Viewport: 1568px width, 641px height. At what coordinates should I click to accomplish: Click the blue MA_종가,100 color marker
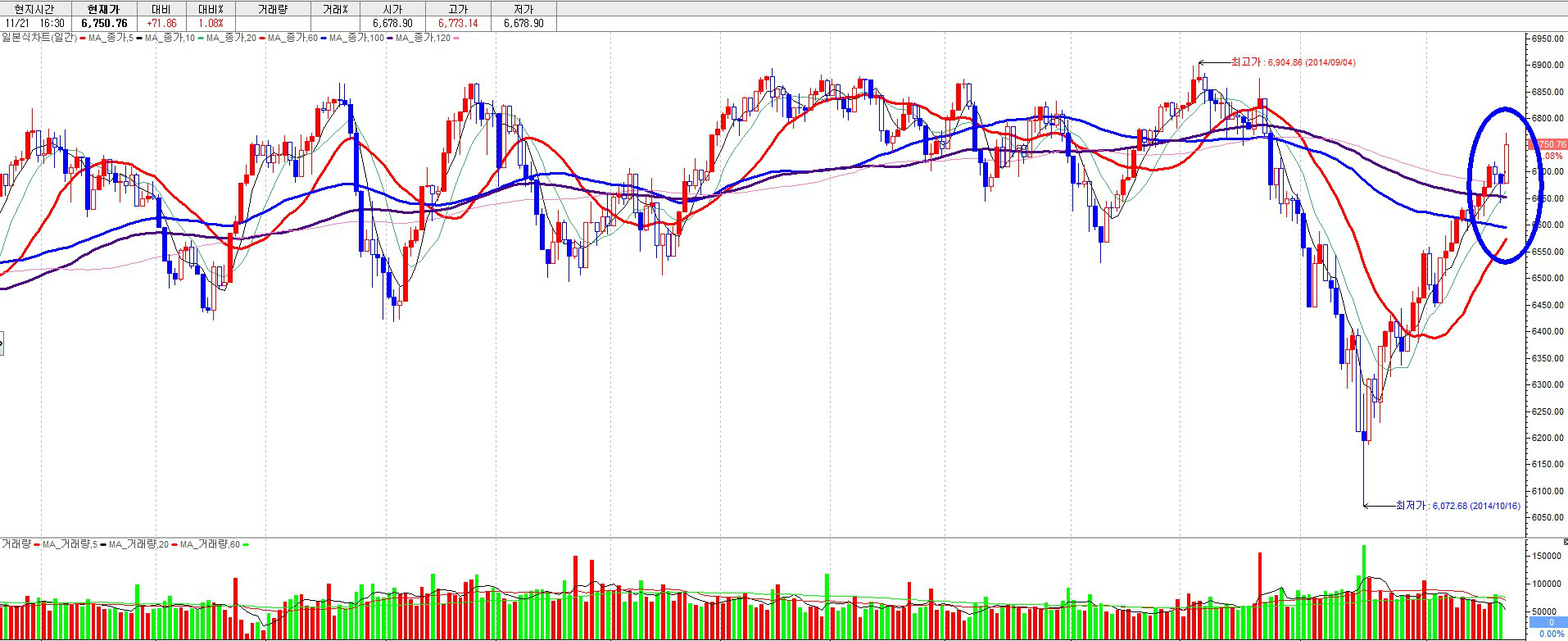coord(325,38)
